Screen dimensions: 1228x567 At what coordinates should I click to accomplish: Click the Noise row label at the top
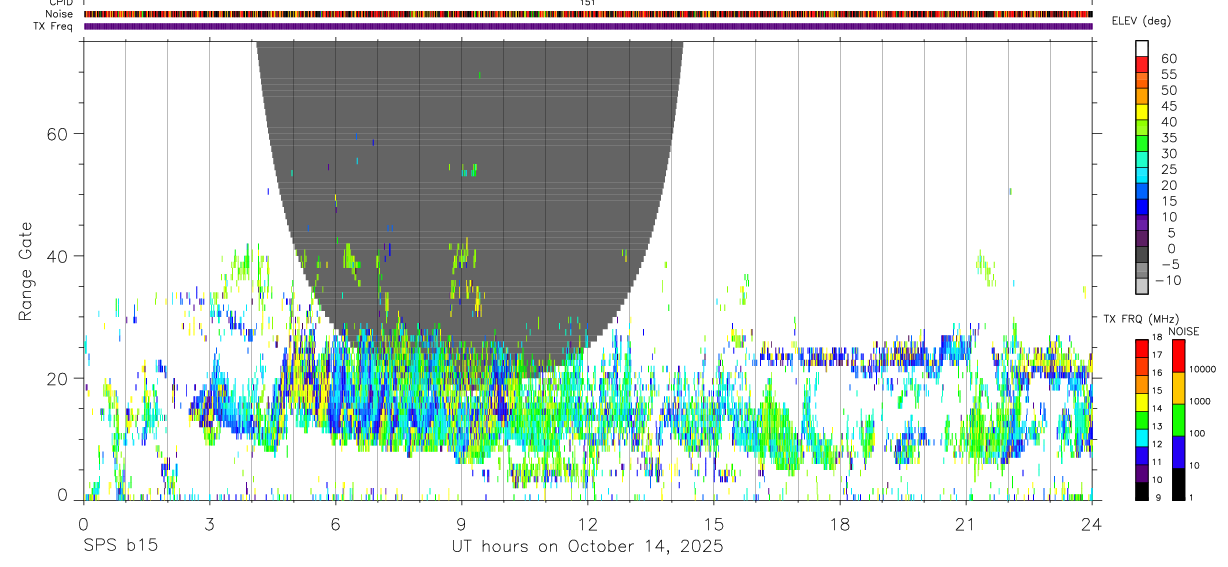(59, 14)
